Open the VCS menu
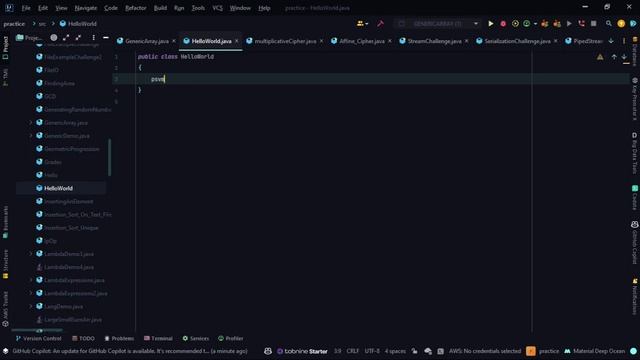This screenshot has width=640, height=360. (x=218, y=8)
